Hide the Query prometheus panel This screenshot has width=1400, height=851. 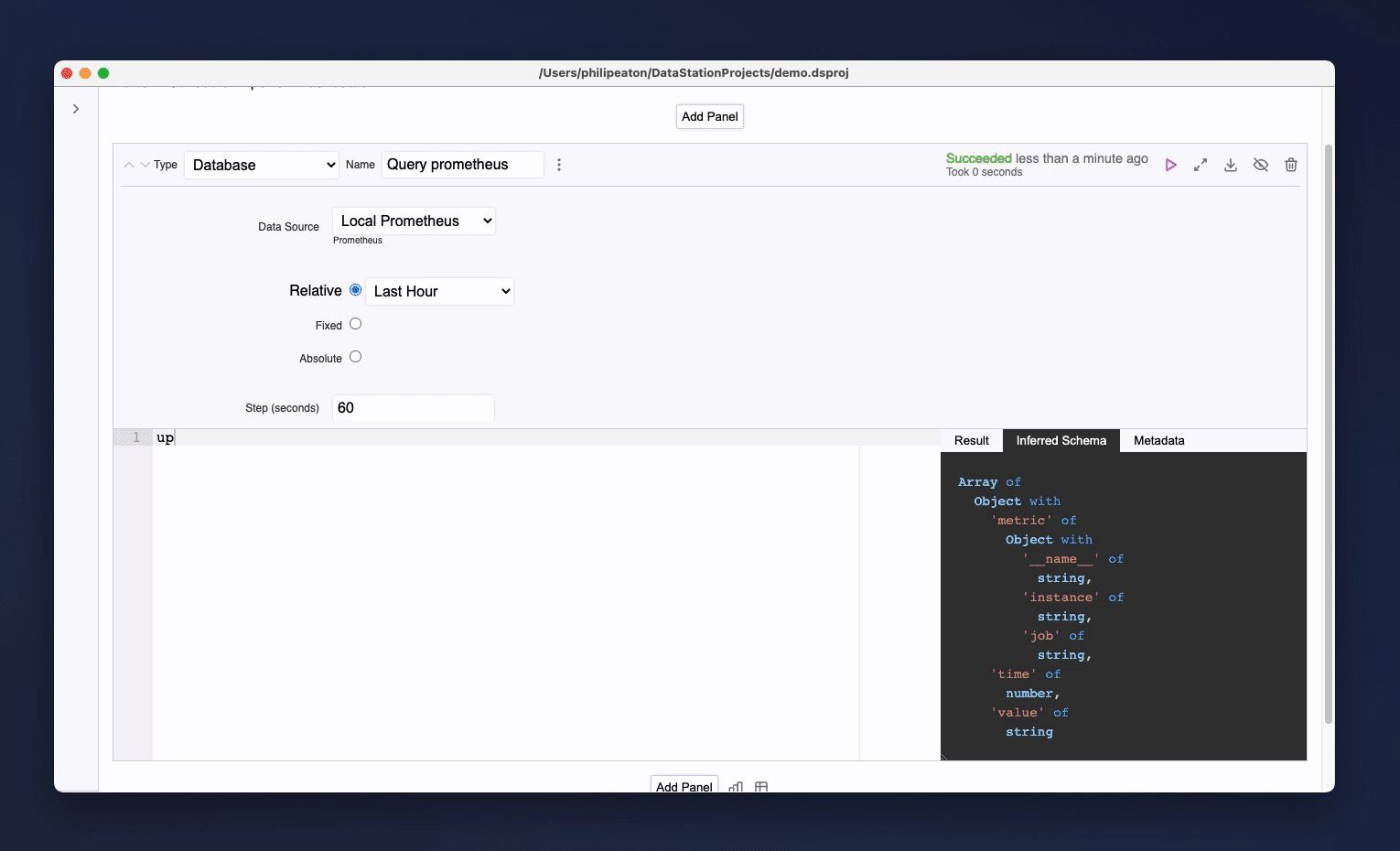pyautogui.click(x=1261, y=165)
